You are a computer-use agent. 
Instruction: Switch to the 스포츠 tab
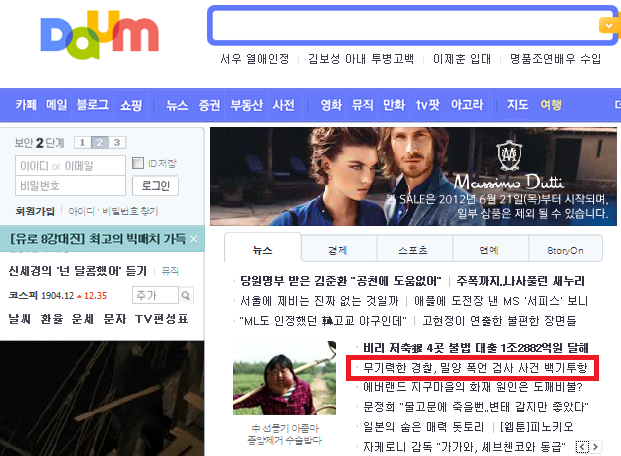[413, 250]
